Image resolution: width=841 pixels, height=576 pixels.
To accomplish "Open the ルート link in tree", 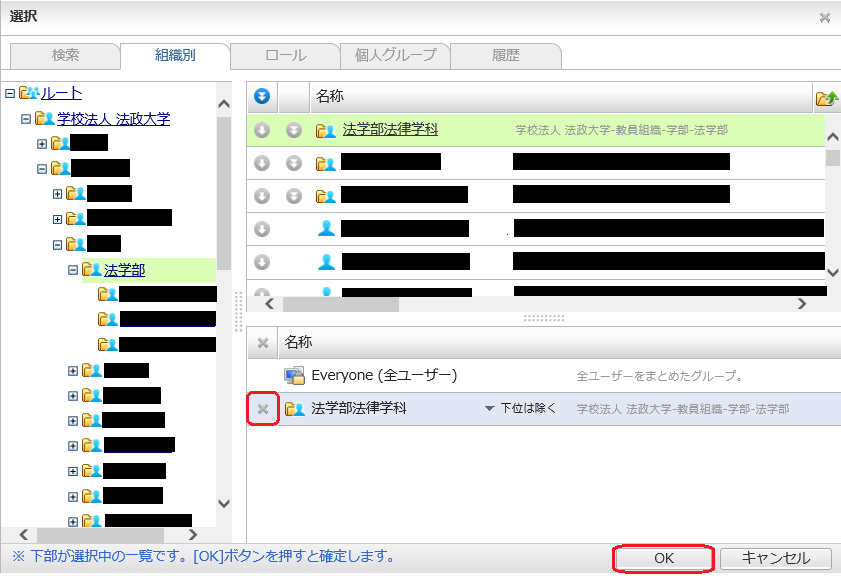I will (61, 93).
